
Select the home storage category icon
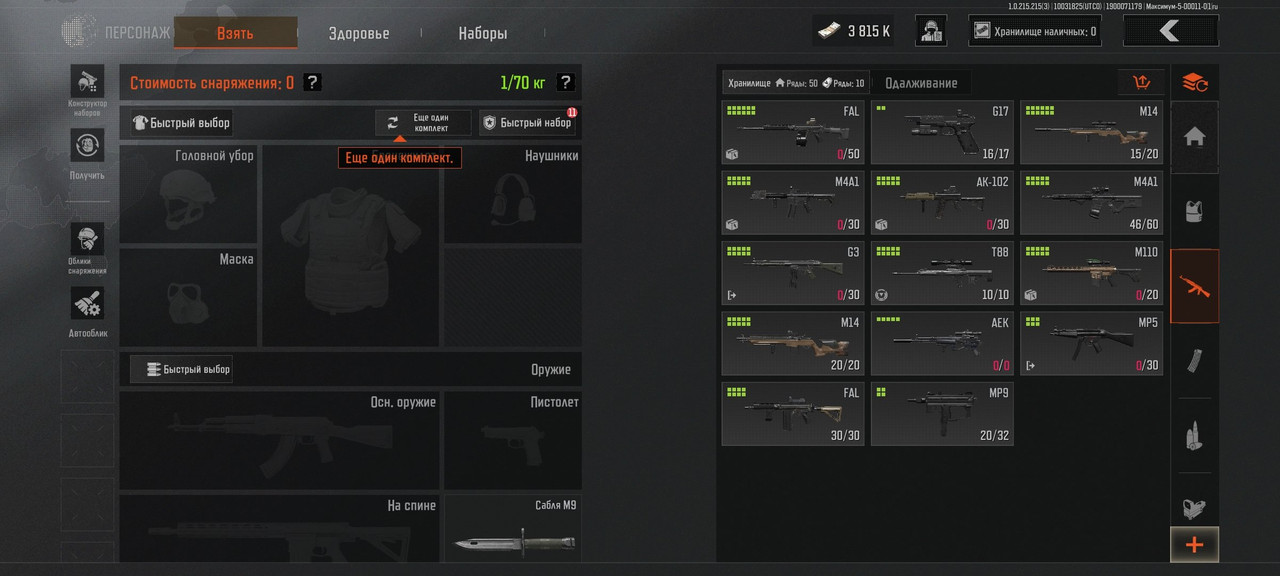pos(1194,137)
